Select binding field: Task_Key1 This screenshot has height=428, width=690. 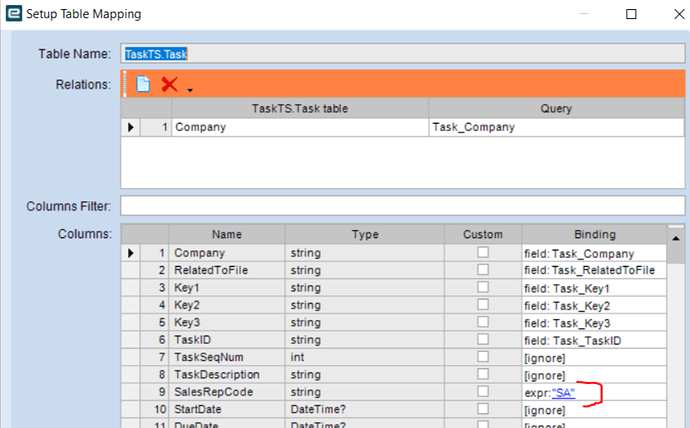(x=595, y=288)
